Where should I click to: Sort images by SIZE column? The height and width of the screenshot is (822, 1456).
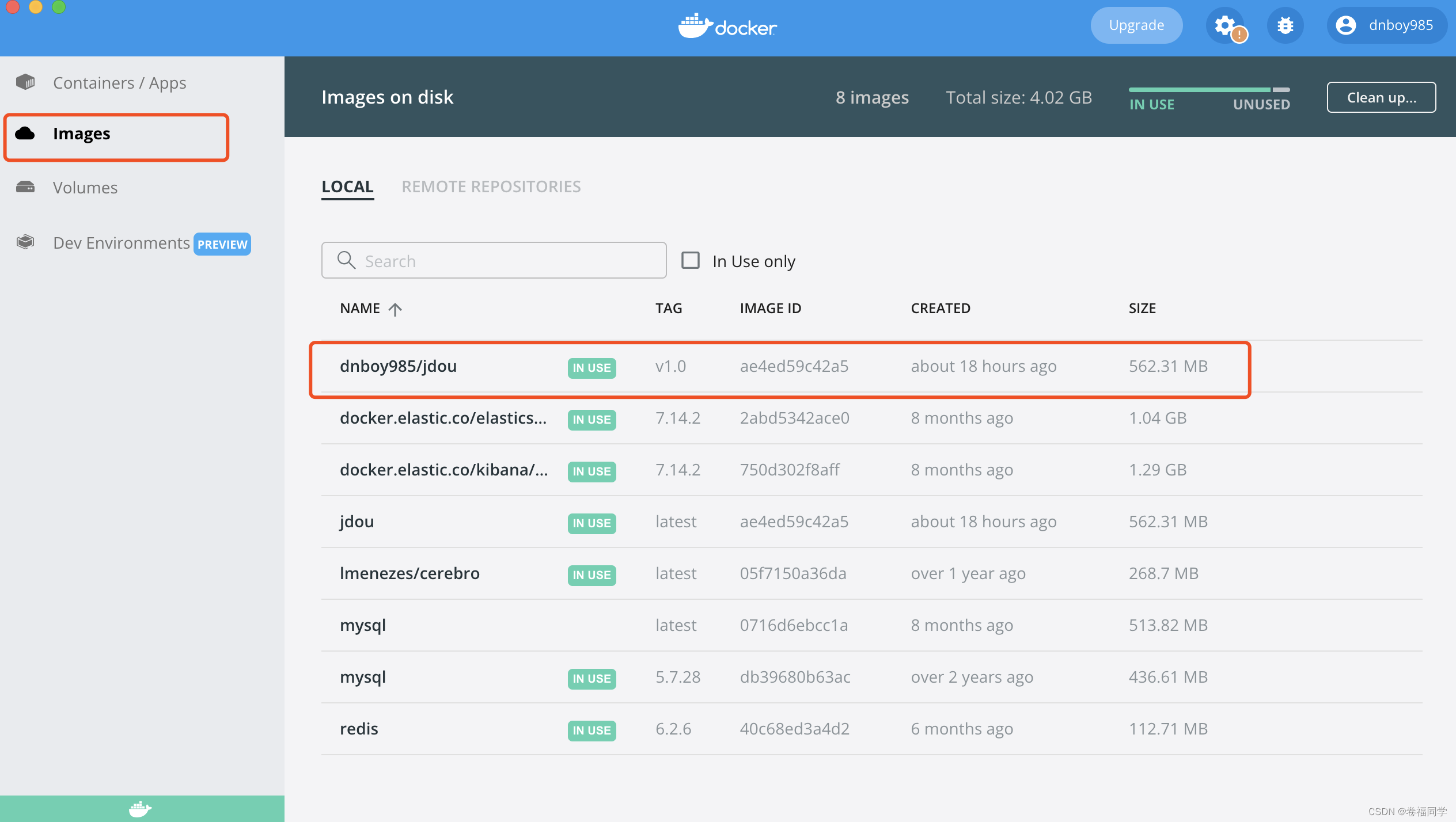[1142, 309]
